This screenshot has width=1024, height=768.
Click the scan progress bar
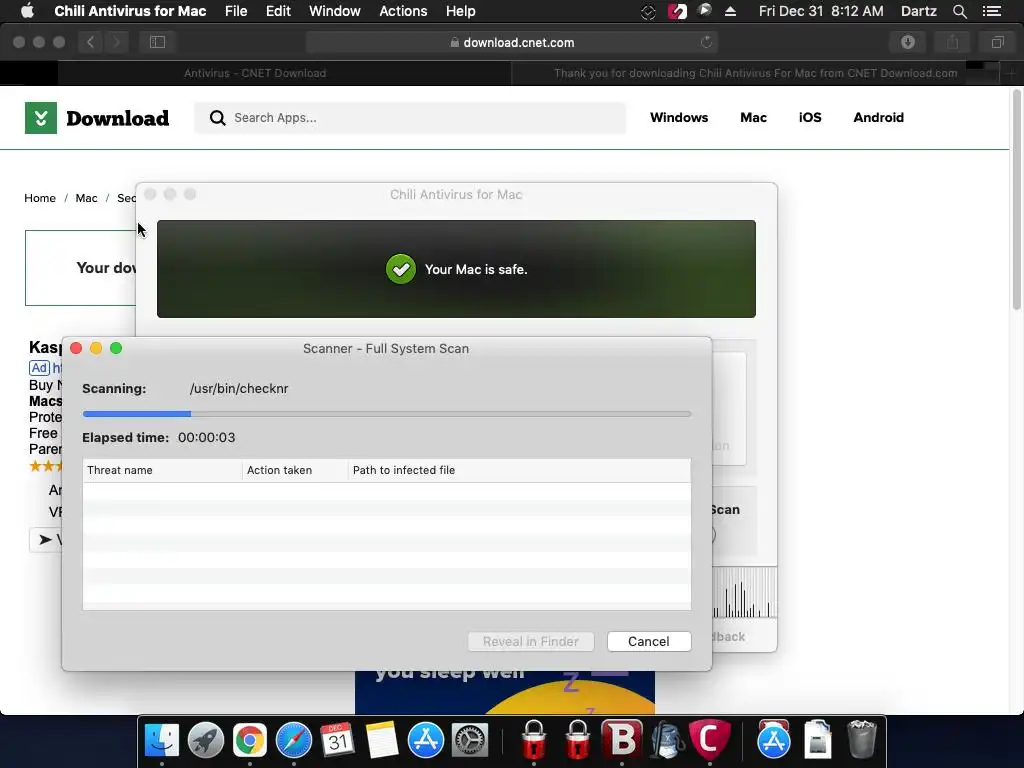click(387, 413)
